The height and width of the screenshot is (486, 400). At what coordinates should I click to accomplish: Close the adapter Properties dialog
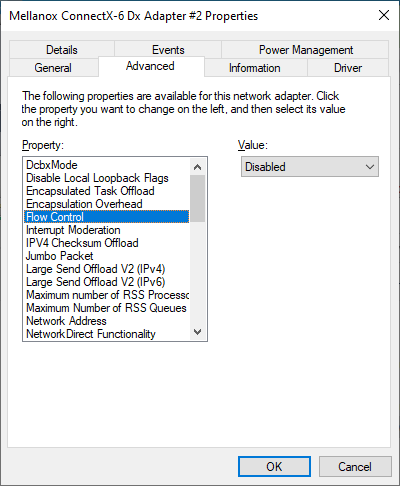pyautogui.click(x=384, y=15)
